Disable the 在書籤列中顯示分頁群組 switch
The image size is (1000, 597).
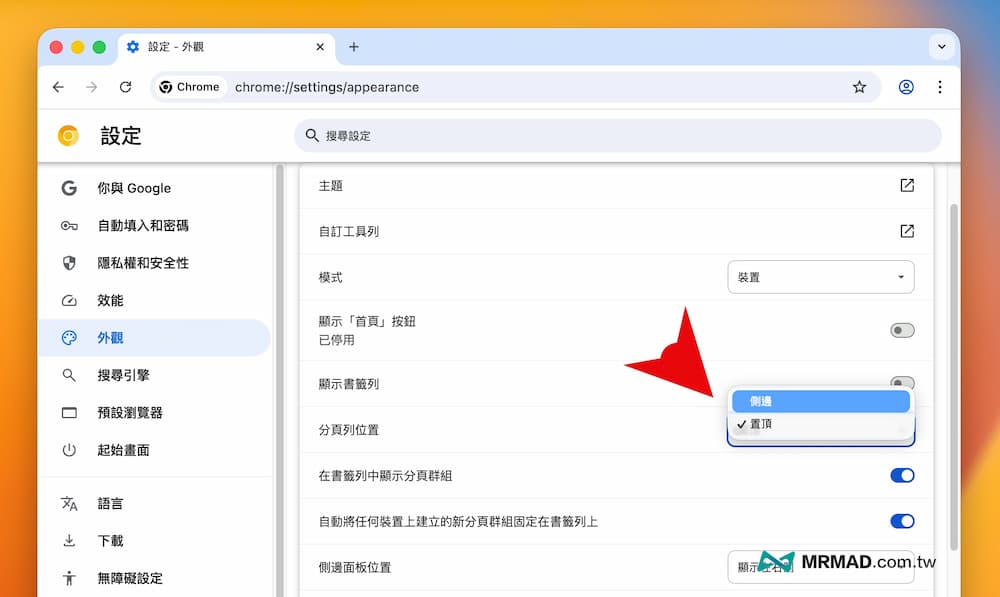pyautogui.click(x=902, y=475)
